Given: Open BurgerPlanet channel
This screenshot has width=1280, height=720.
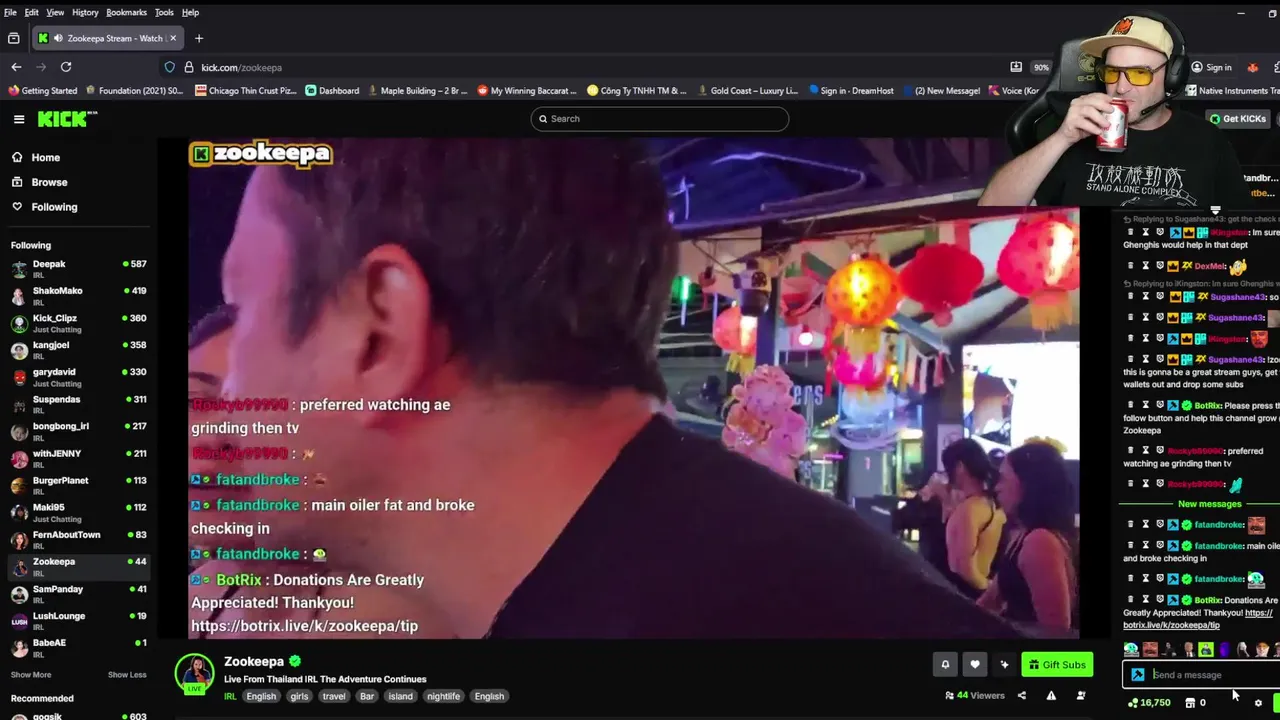Looking at the screenshot, I should click(x=78, y=484).
